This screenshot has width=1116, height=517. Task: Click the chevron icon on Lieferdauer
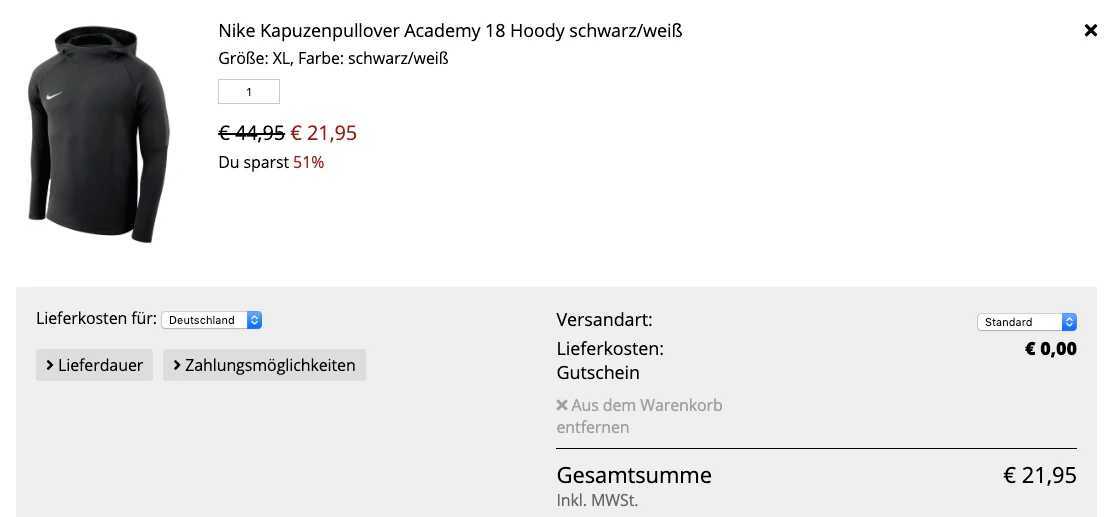[50, 365]
